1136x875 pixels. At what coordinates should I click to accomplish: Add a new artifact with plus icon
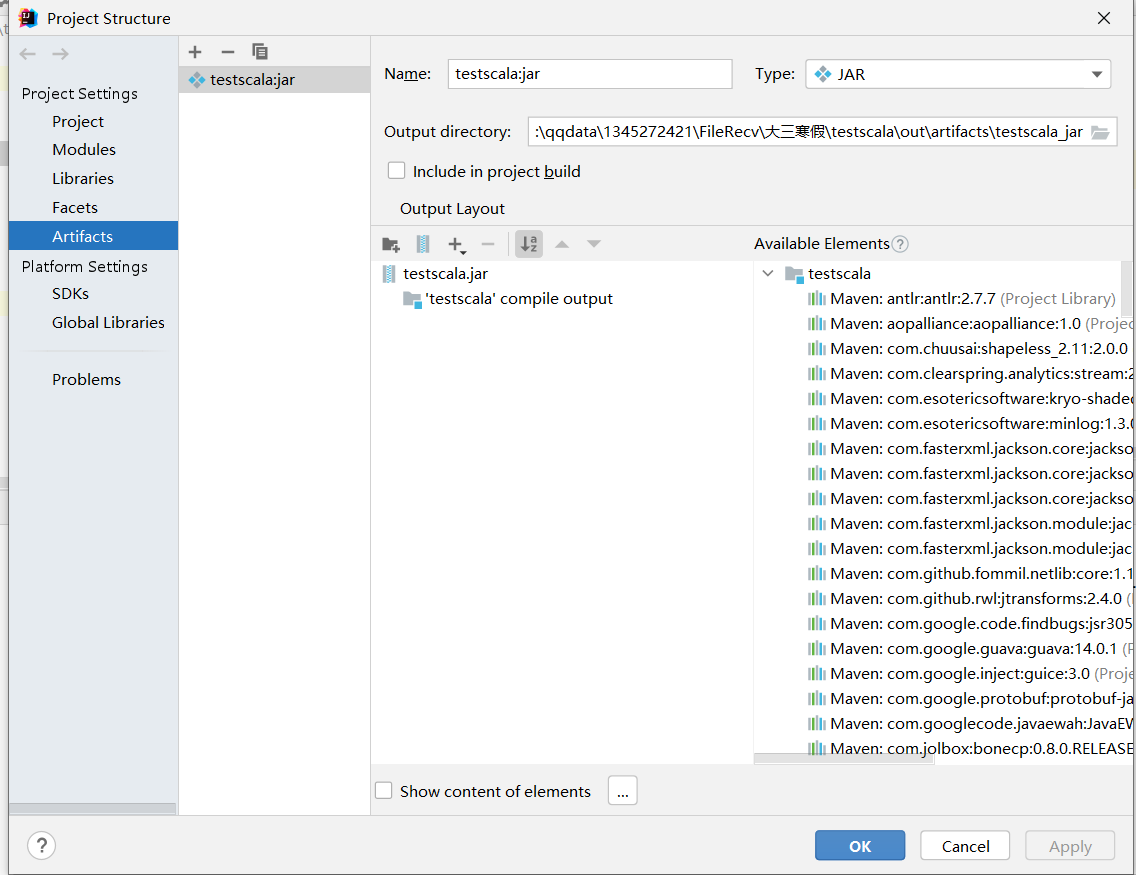click(x=195, y=52)
